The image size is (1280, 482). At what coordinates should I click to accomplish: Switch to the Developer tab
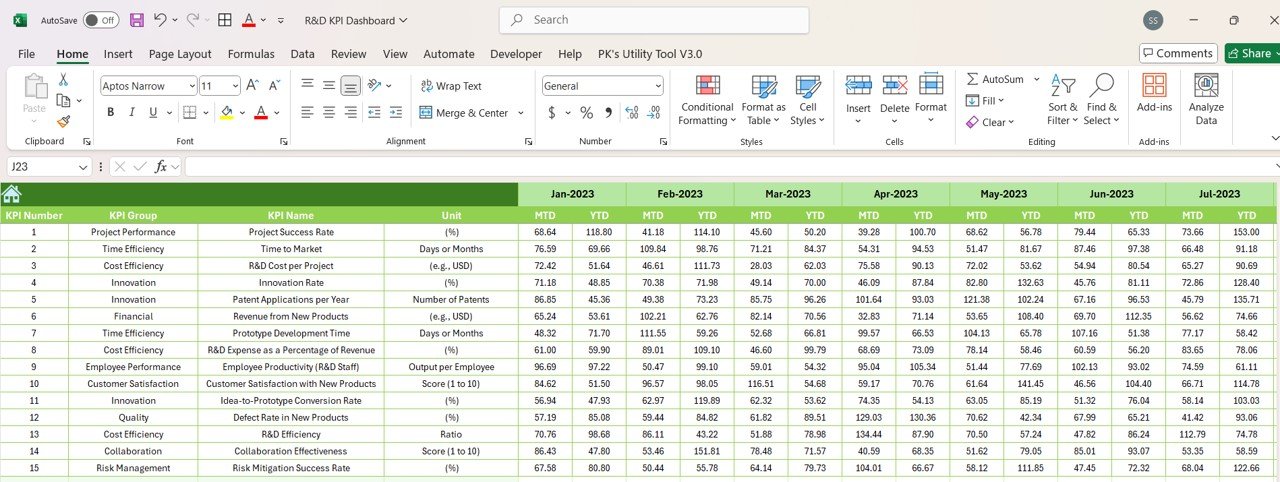[x=516, y=54]
